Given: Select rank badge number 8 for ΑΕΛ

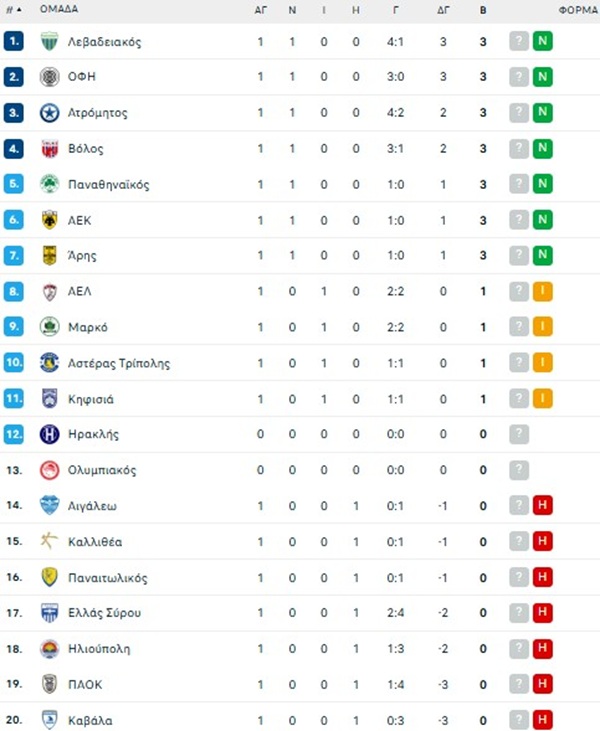Looking at the screenshot, I should pos(14,291).
